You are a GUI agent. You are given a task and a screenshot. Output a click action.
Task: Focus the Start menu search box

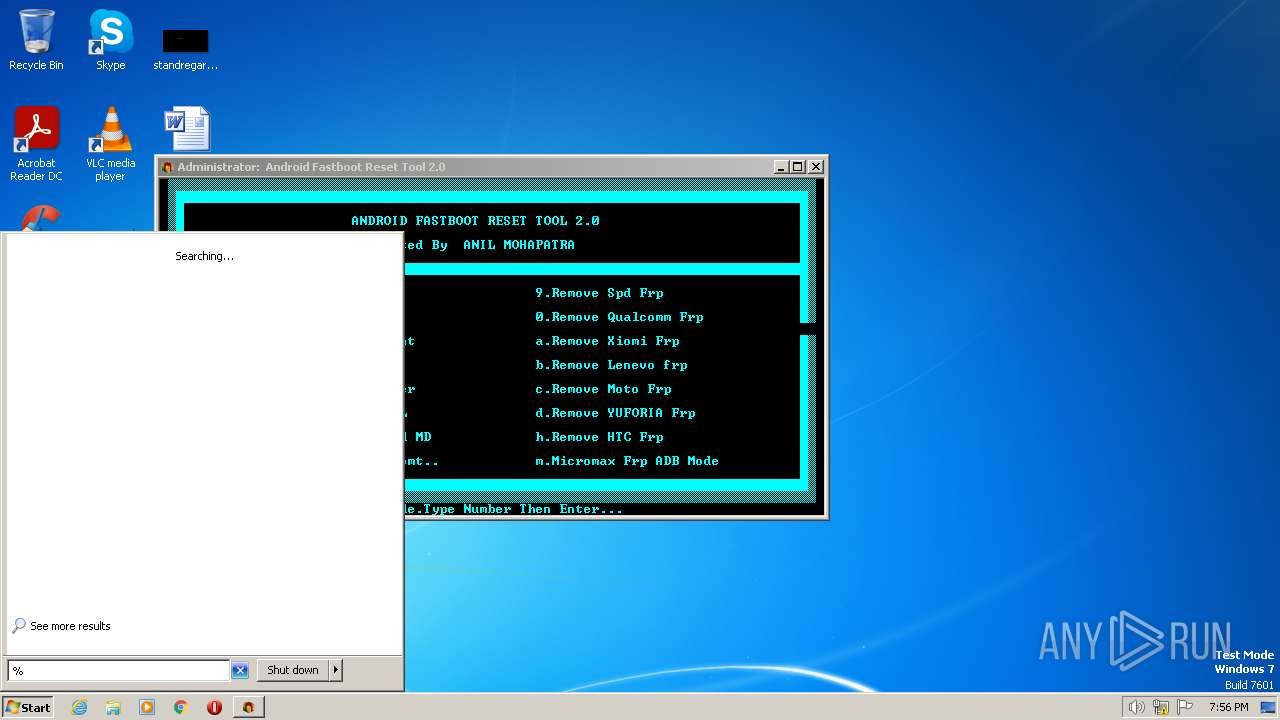tap(118, 670)
